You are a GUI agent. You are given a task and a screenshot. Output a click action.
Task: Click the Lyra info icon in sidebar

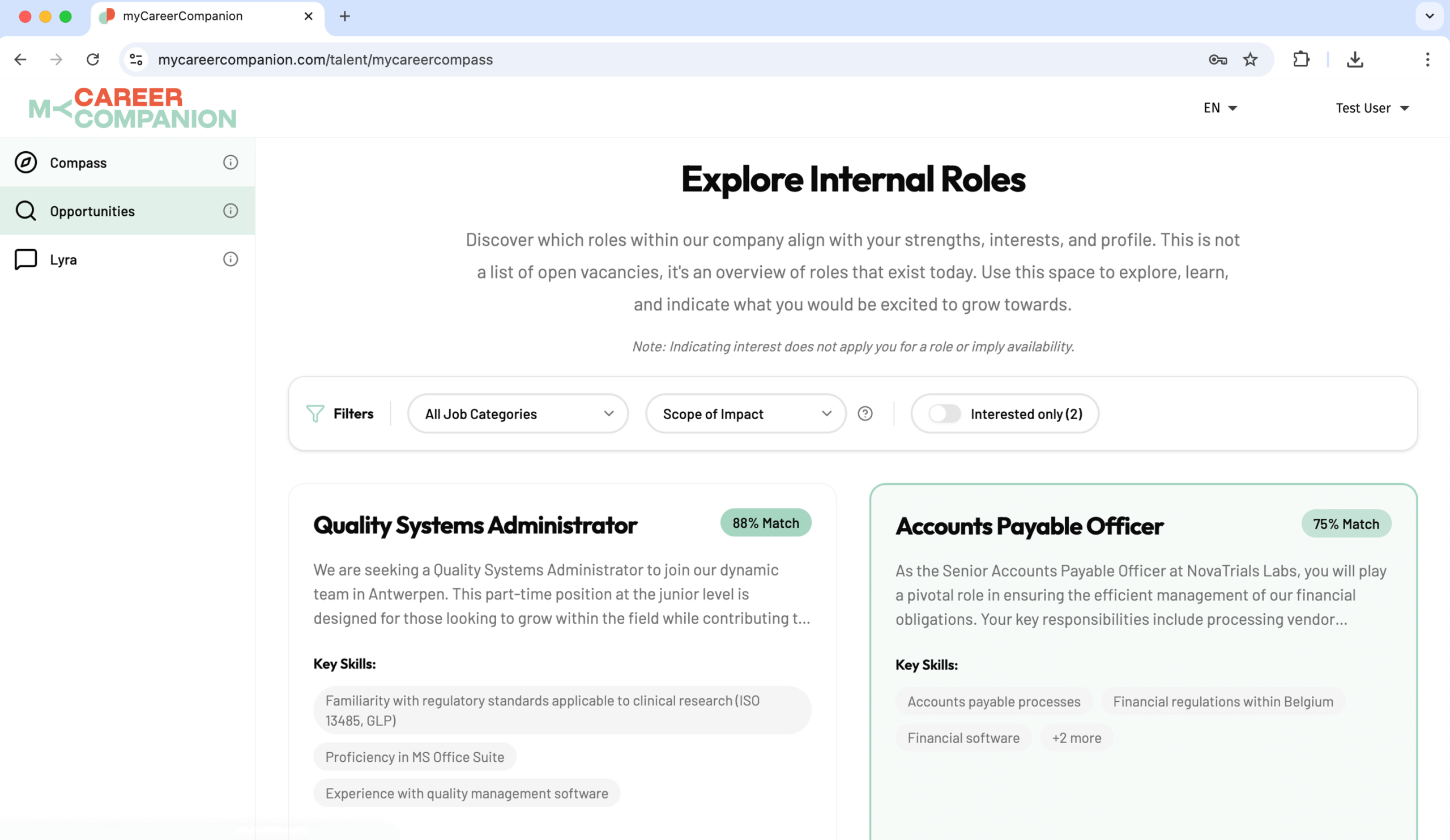[x=230, y=259]
